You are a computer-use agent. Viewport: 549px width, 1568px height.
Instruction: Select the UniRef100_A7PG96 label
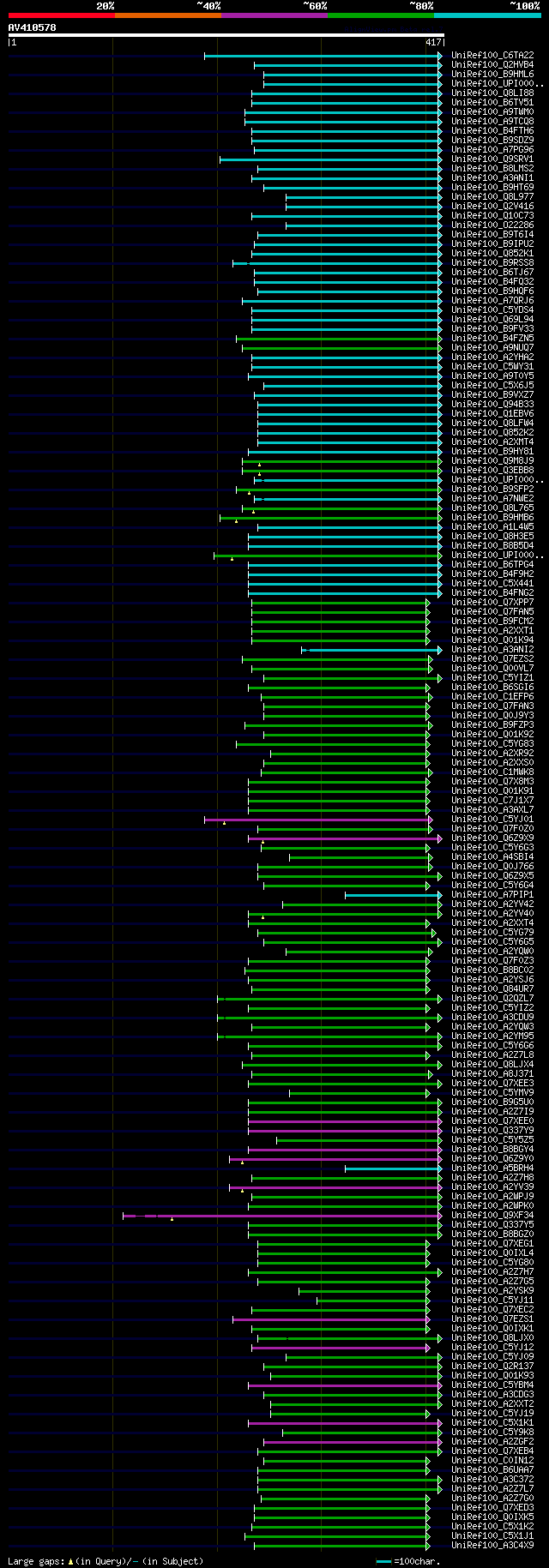click(492, 150)
